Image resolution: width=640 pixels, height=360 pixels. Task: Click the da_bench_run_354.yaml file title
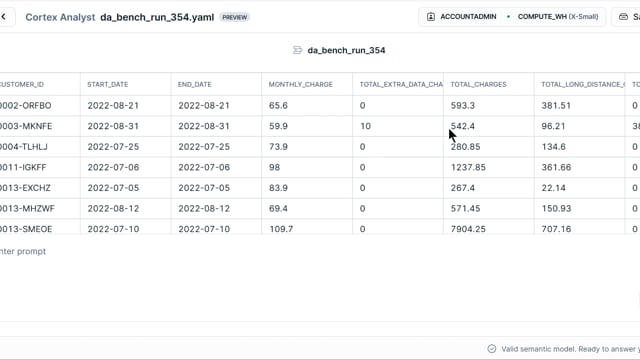pyautogui.click(x=157, y=17)
